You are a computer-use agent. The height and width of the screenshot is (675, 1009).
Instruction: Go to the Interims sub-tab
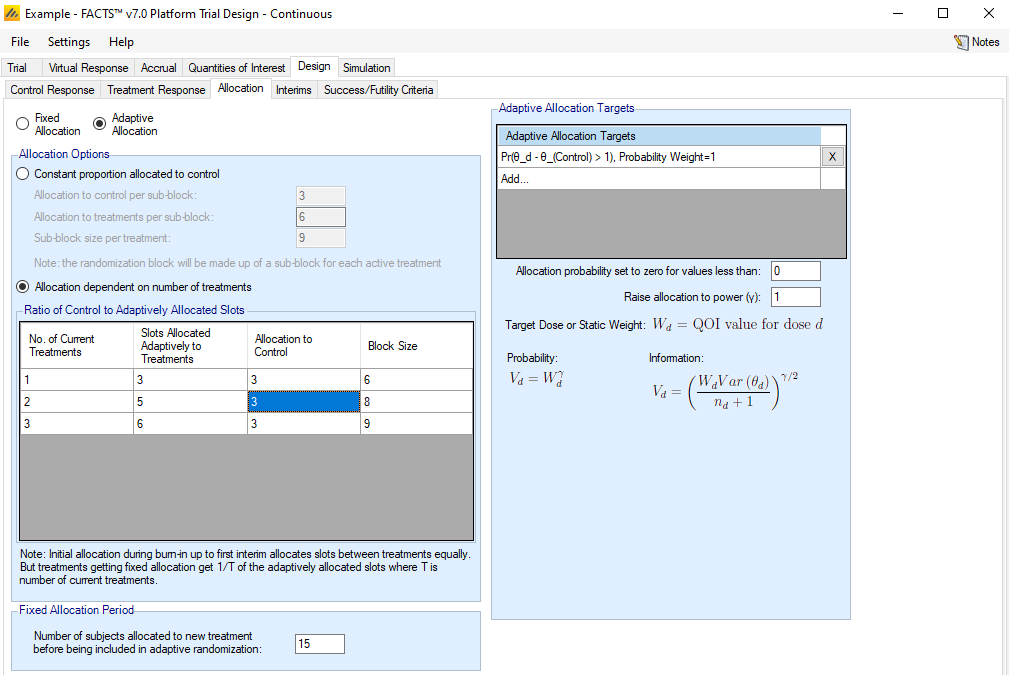pos(294,90)
